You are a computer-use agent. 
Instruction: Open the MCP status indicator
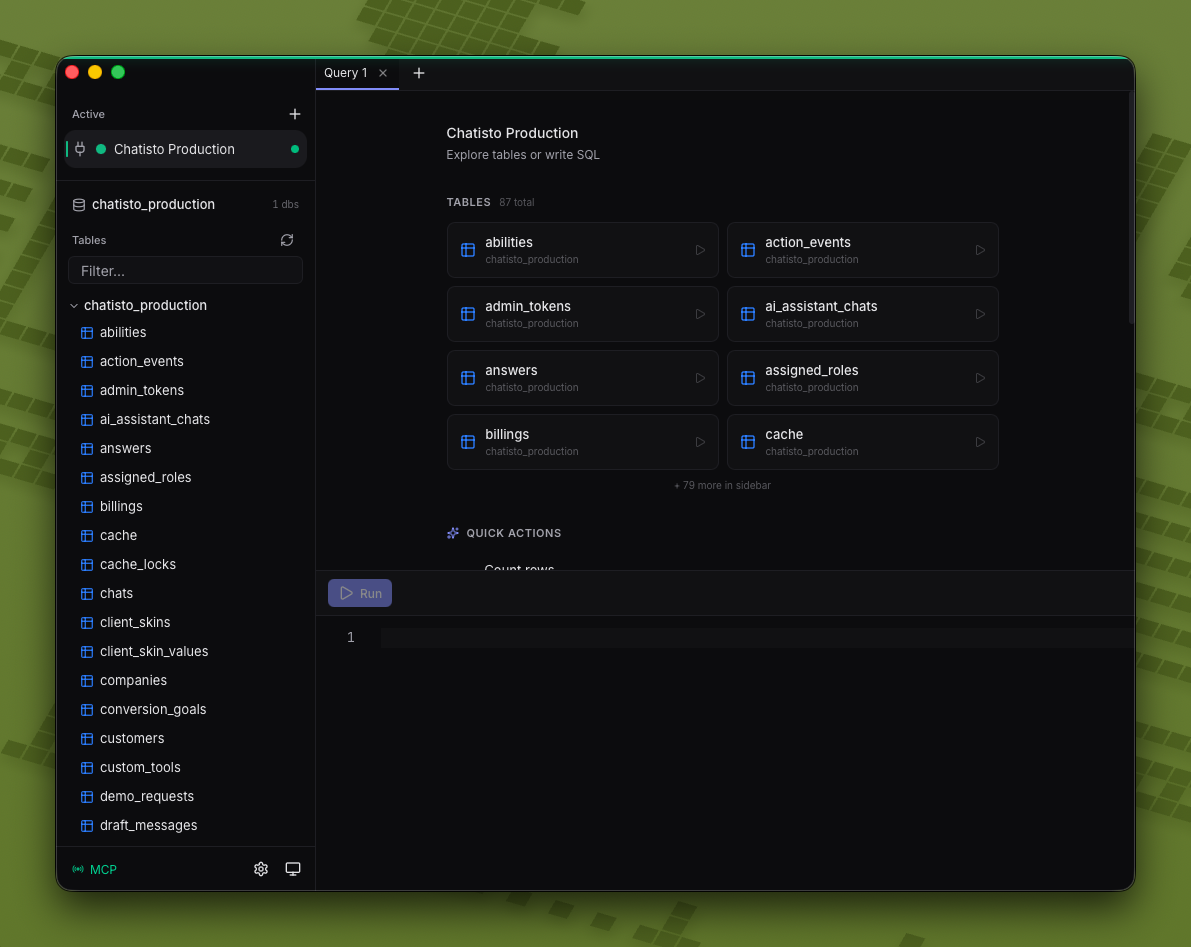click(94, 870)
